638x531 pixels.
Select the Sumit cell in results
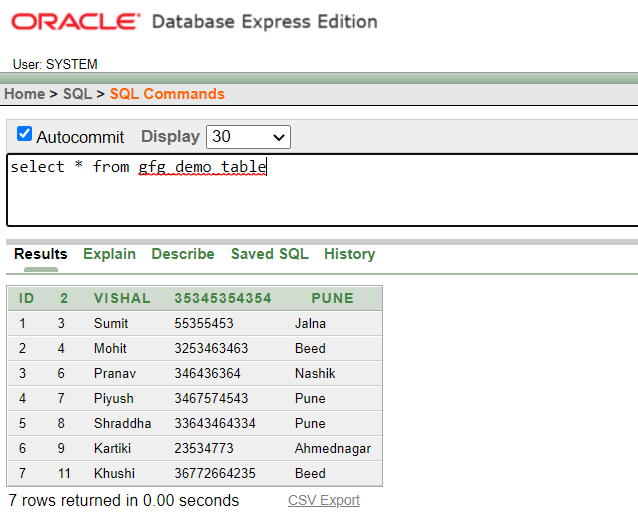click(x=111, y=323)
